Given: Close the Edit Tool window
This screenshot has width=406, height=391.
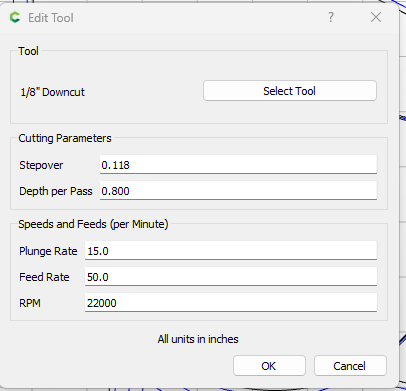Looking at the screenshot, I should [x=376, y=17].
